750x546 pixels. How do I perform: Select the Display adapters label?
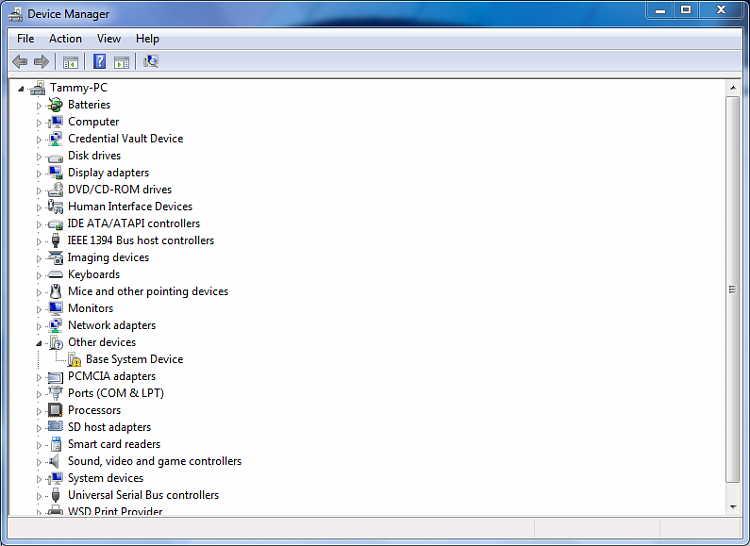pos(109,173)
